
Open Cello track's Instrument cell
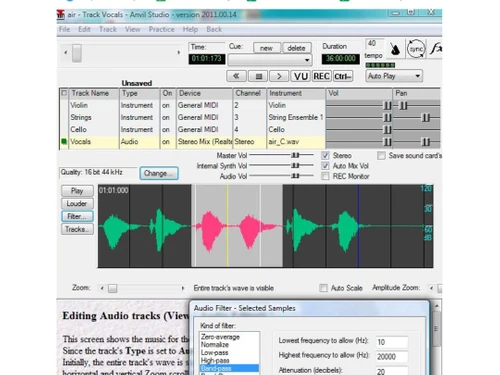(296, 129)
